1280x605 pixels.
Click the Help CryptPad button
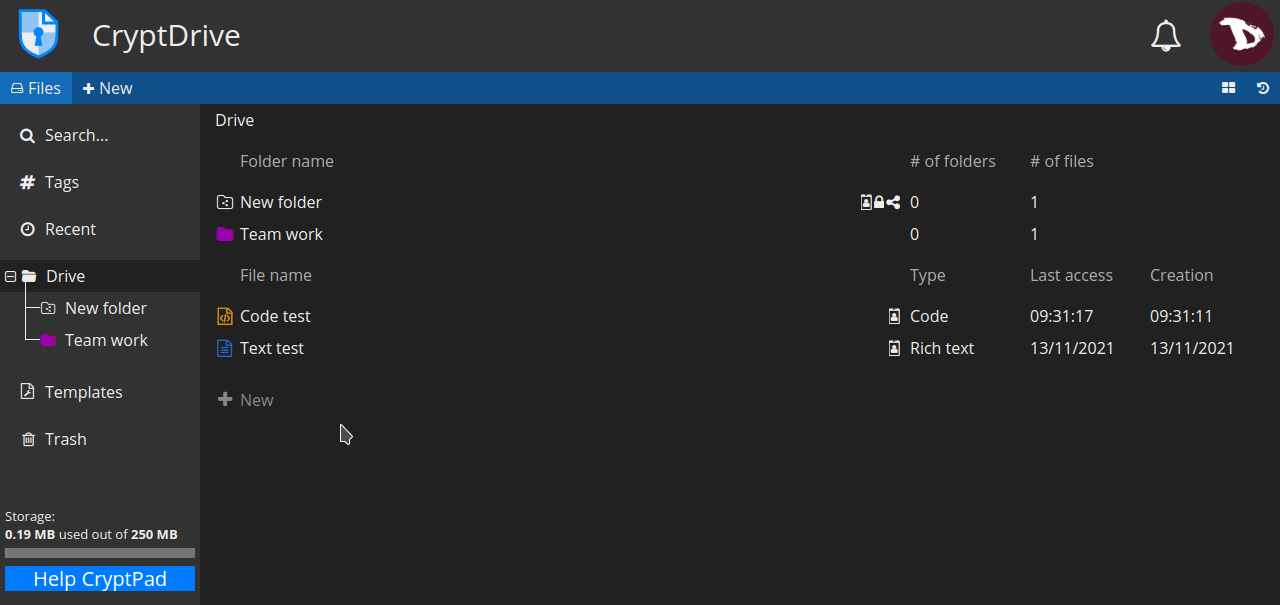100,579
